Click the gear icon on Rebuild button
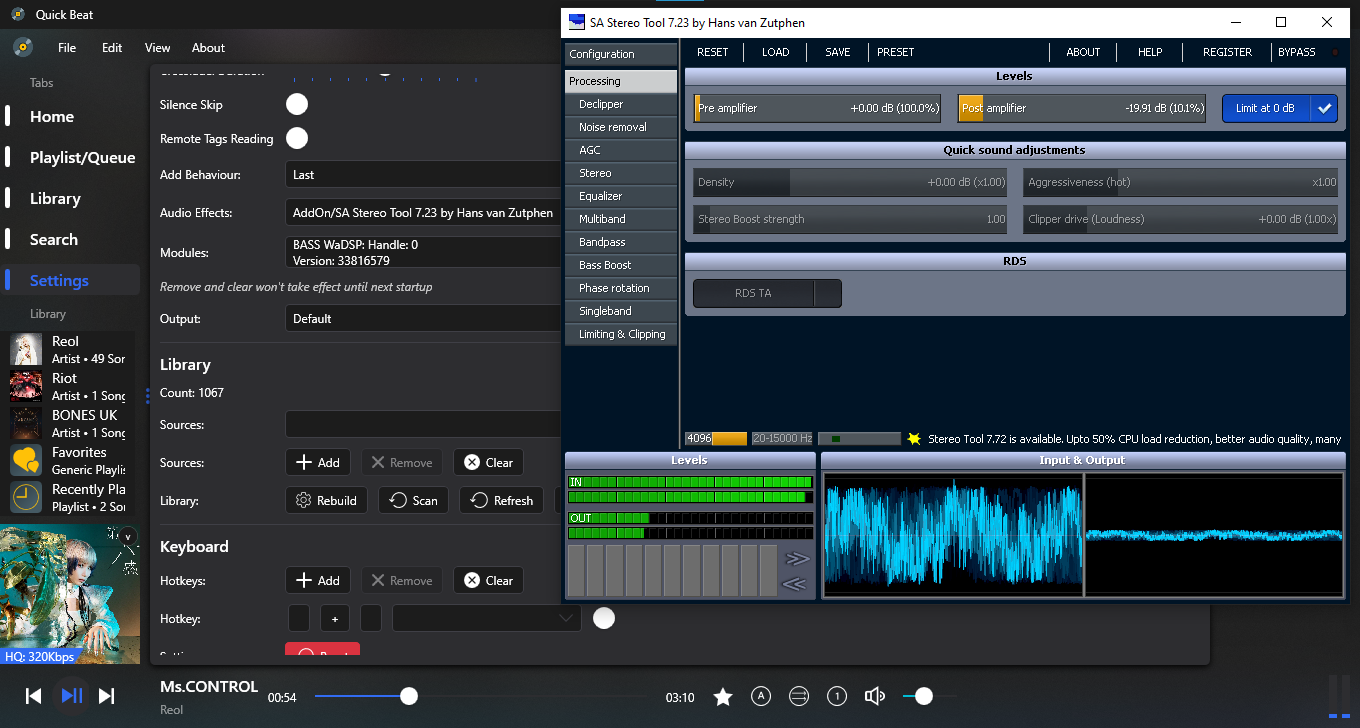 (304, 500)
